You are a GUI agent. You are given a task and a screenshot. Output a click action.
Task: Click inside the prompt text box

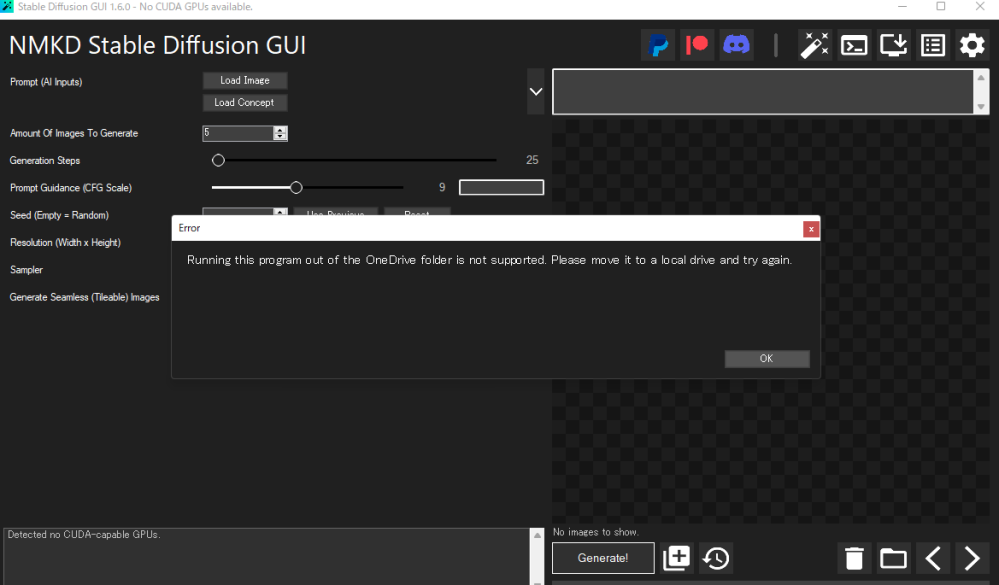pos(763,92)
